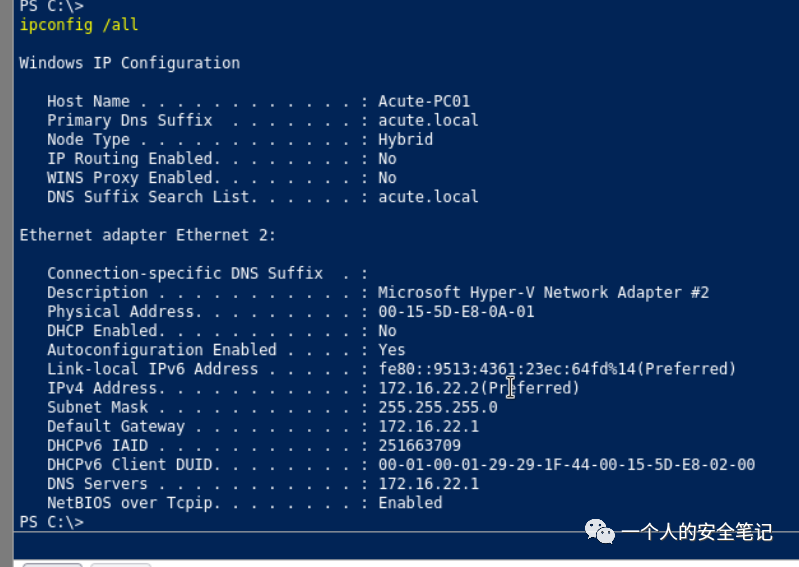
Task: Click the Windows IP Configuration heading
Action: (x=130, y=63)
